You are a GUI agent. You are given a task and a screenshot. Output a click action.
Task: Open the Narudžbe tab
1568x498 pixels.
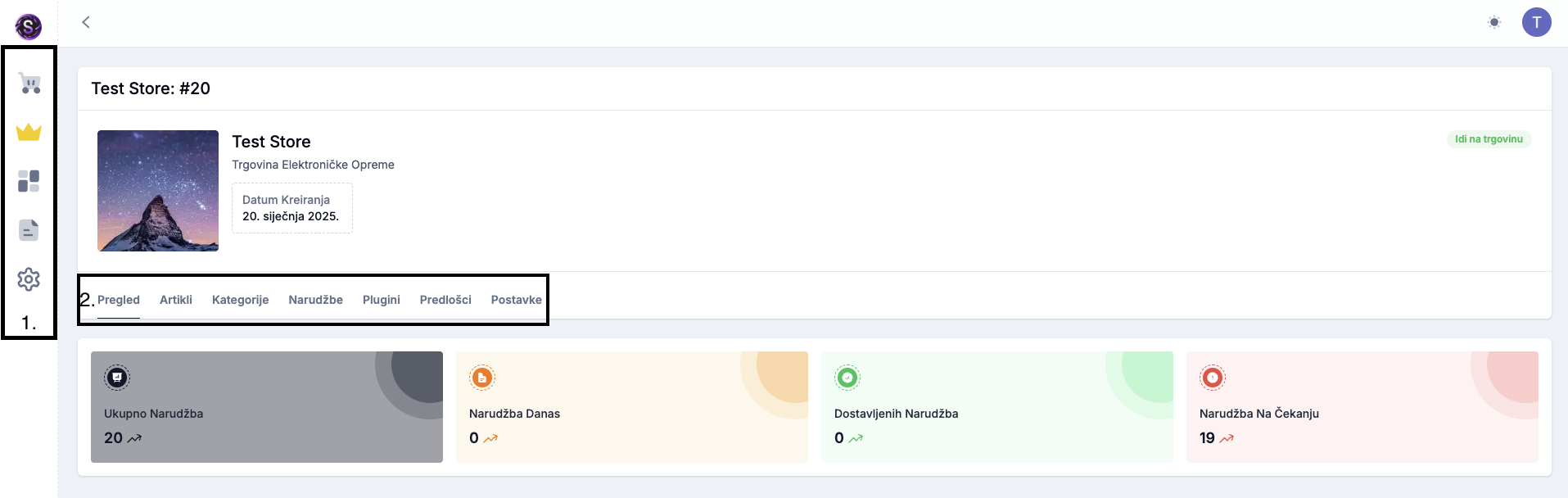coord(315,300)
